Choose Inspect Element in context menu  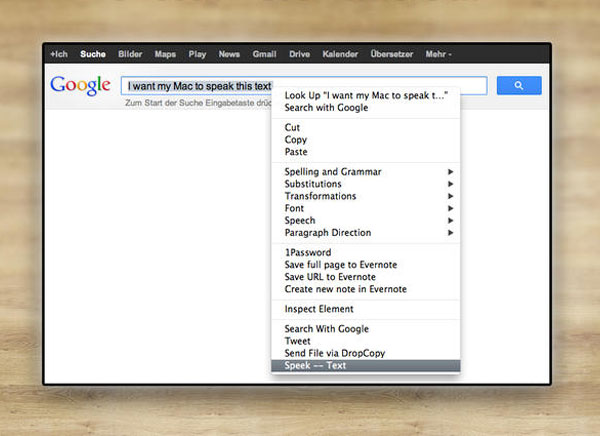[365, 309]
